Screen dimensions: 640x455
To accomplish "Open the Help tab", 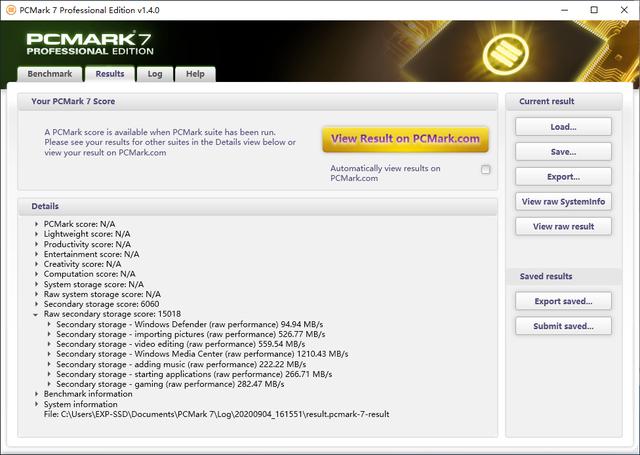I will point(195,74).
